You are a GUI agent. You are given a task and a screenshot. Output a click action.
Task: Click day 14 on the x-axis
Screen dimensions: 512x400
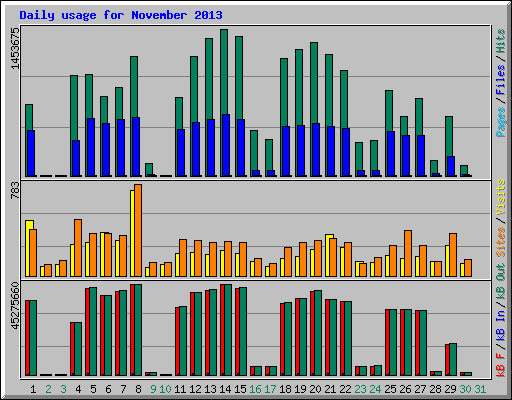pos(225,389)
